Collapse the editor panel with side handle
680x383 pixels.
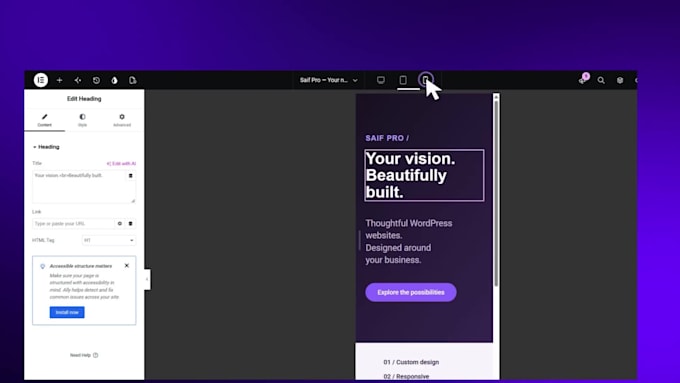pos(147,279)
